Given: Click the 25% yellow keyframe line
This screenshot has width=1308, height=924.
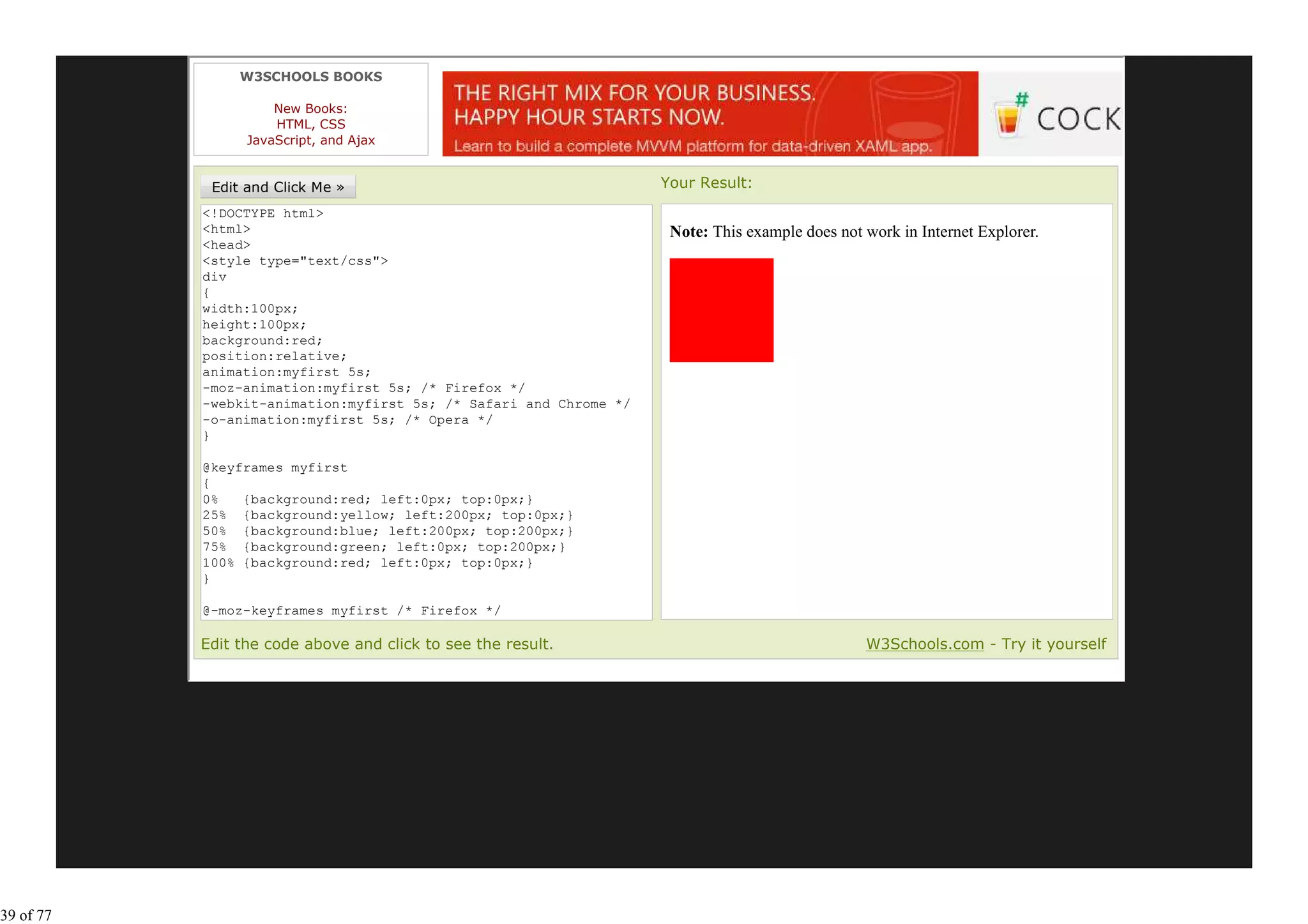Looking at the screenshot, I should [x=387, y=515].
